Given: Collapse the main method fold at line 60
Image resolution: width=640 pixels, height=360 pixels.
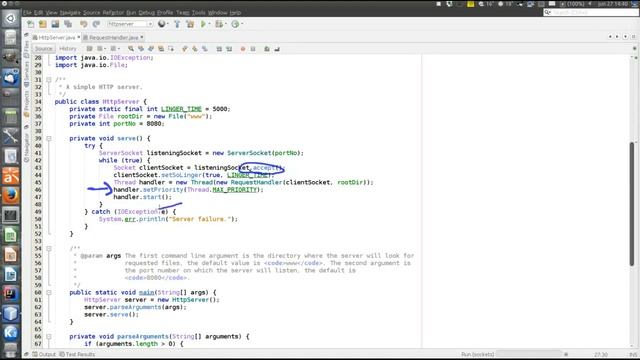Looking at the screenshot, I should click(49, 292).
